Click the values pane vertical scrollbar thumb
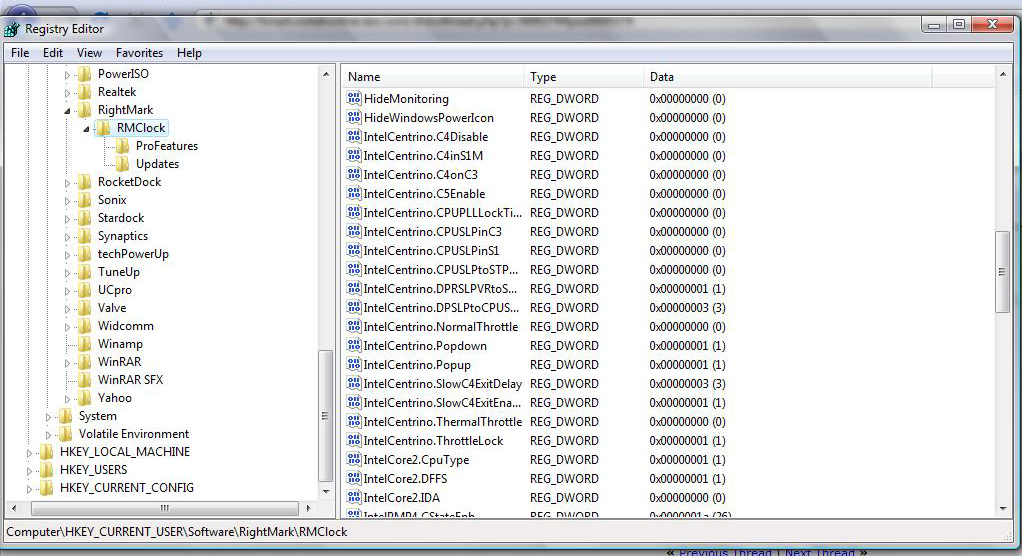 [x=1002, y=272]
